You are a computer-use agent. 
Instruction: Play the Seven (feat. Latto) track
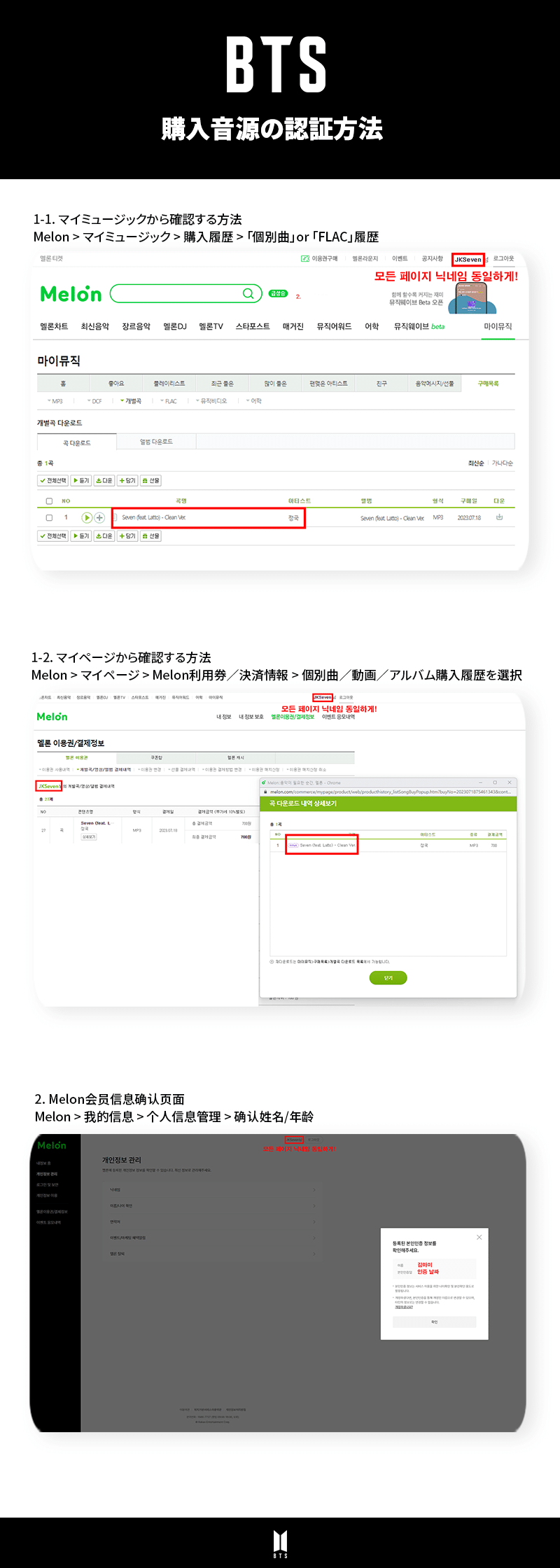[x=87, y=517]
